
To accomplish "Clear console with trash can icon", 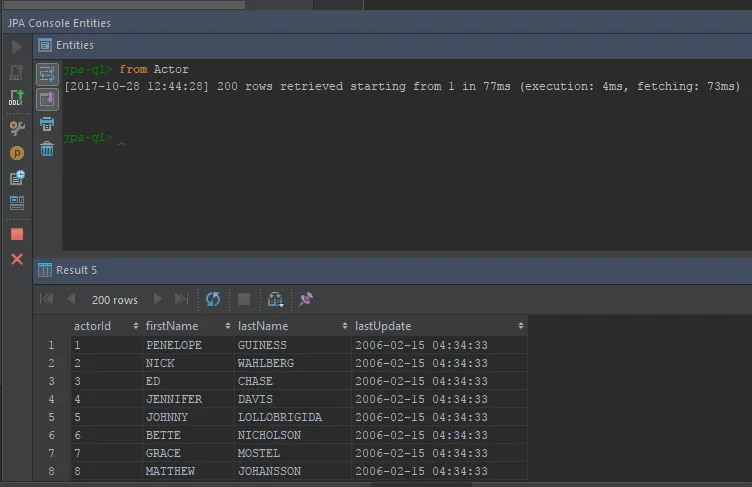I will (47, 149).
